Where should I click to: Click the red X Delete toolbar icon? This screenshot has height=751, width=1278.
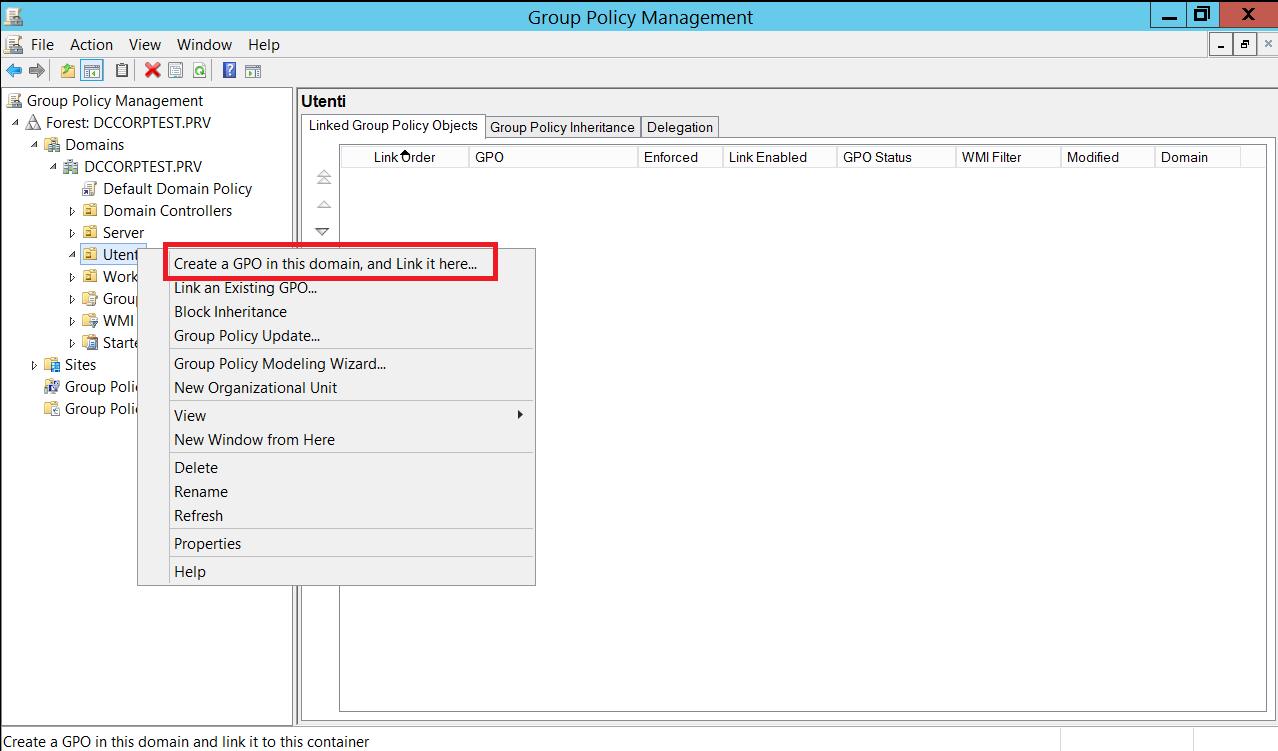tap(152, 70)
